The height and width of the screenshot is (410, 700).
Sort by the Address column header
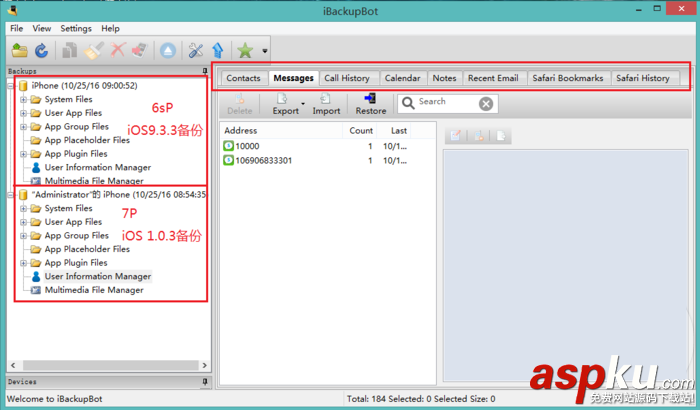282,130
